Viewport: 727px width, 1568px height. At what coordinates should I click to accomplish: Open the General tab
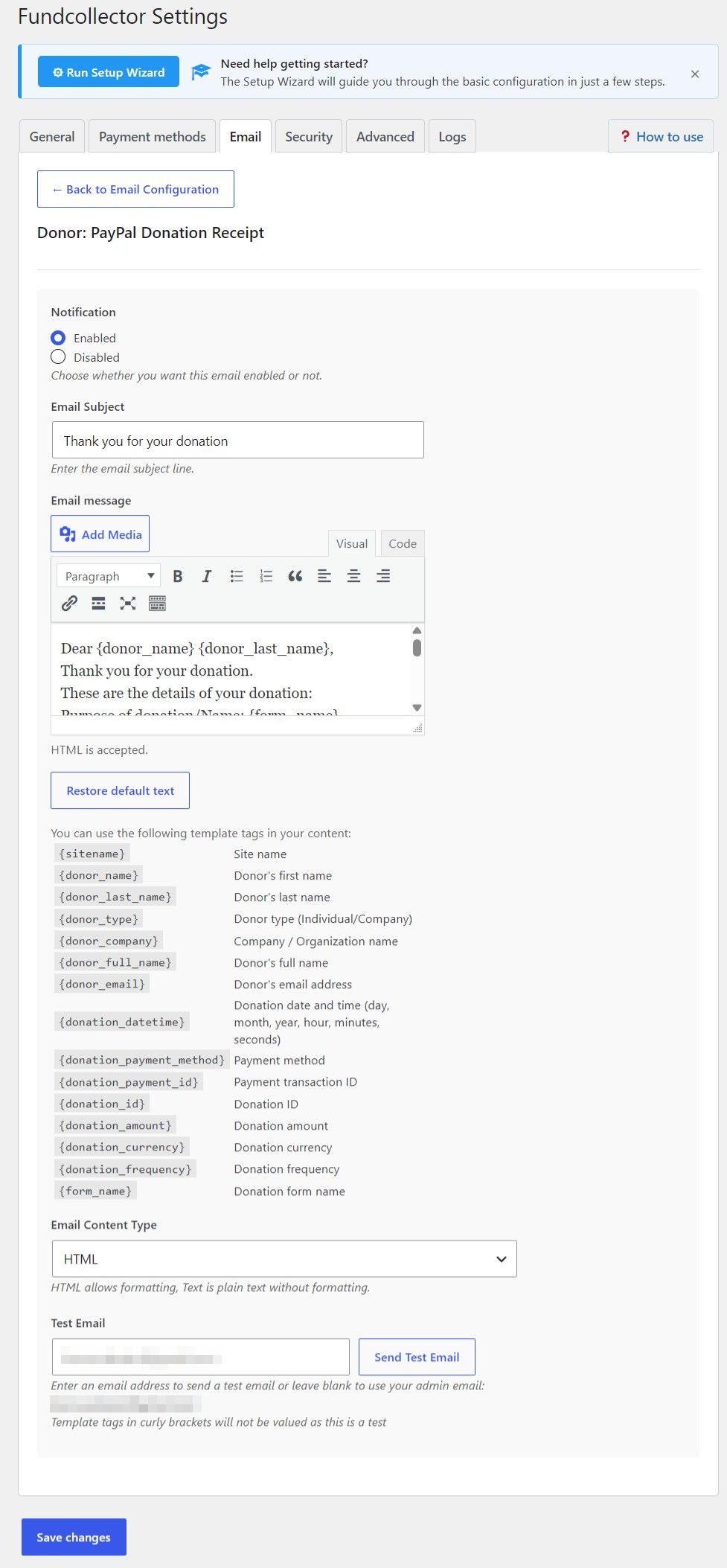(x=52, y=137)
